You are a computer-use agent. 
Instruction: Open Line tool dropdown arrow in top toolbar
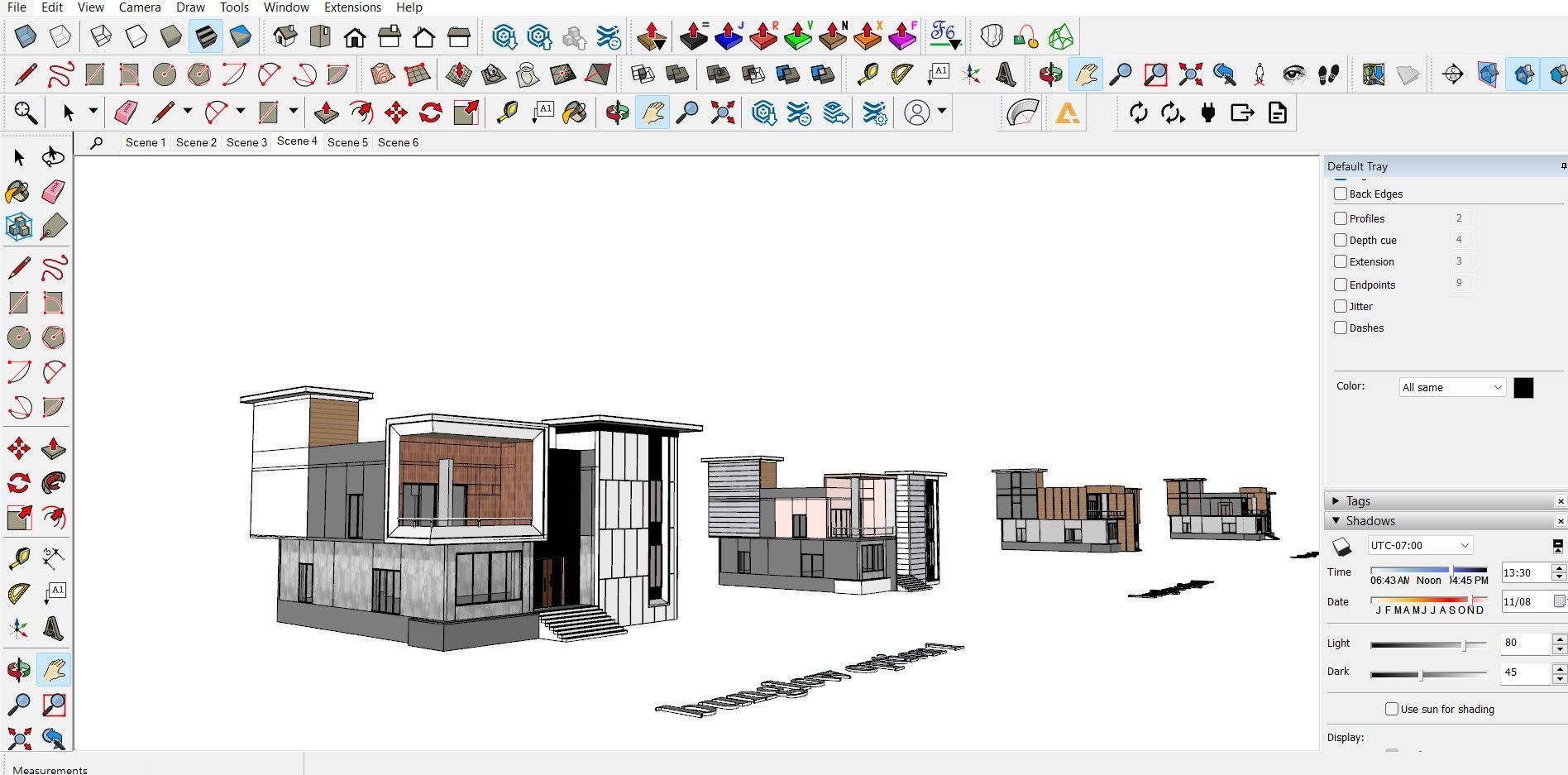tap(188, 111)
